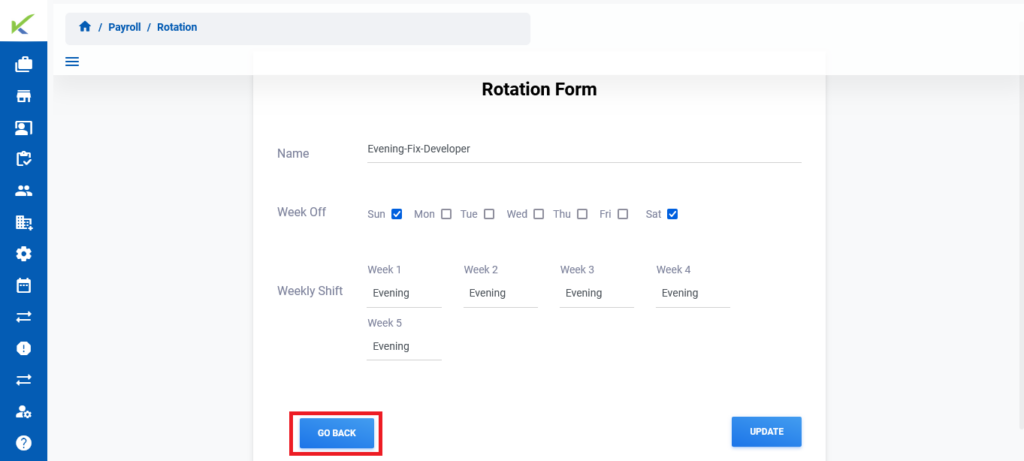
Task: Click the help question mark icon
Action: [x=24, y=443]
